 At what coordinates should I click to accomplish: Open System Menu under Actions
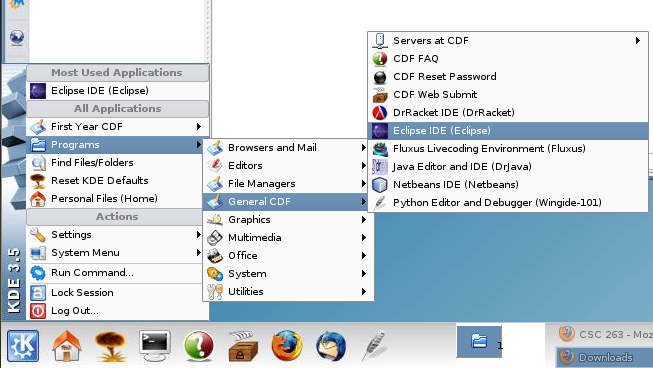[x=115, y=253]
